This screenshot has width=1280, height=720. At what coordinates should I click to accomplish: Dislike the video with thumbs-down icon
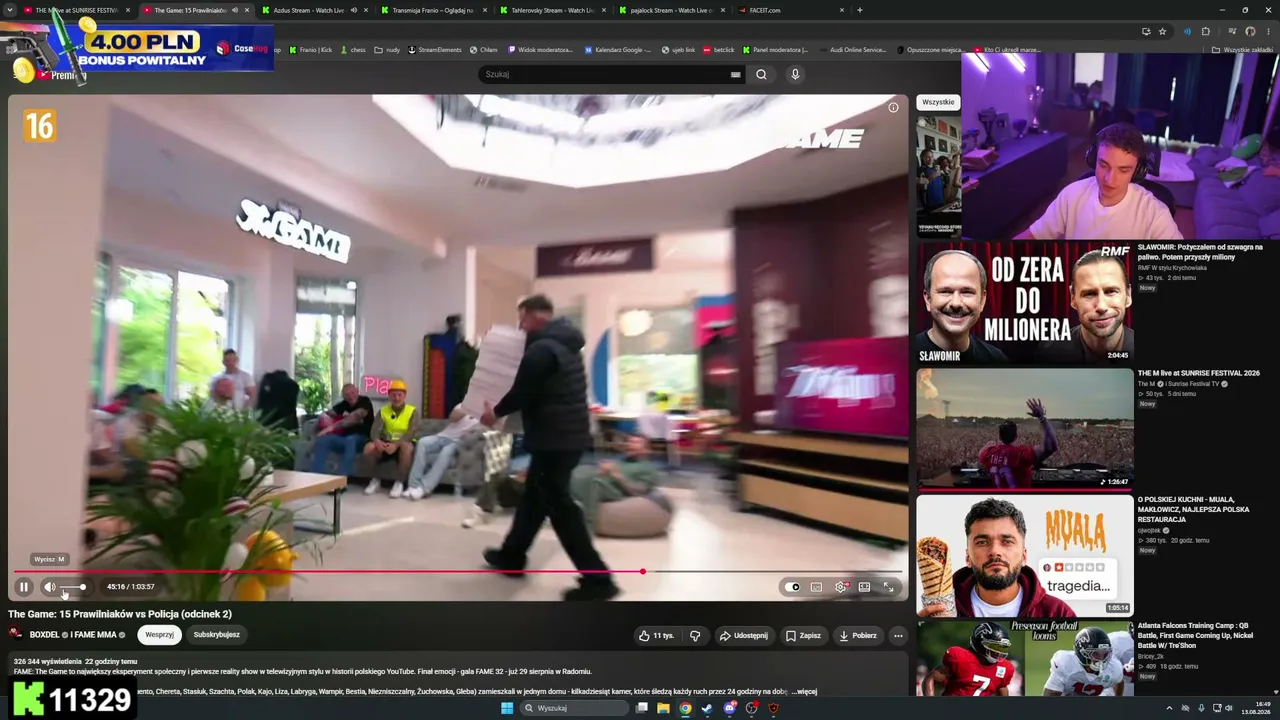695,635
